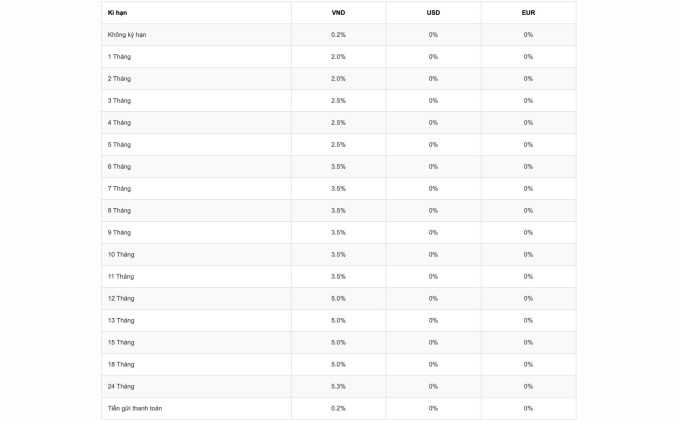Select the Không kỳ hạn row label
The image size is (680, 423).
coord(127,35)
